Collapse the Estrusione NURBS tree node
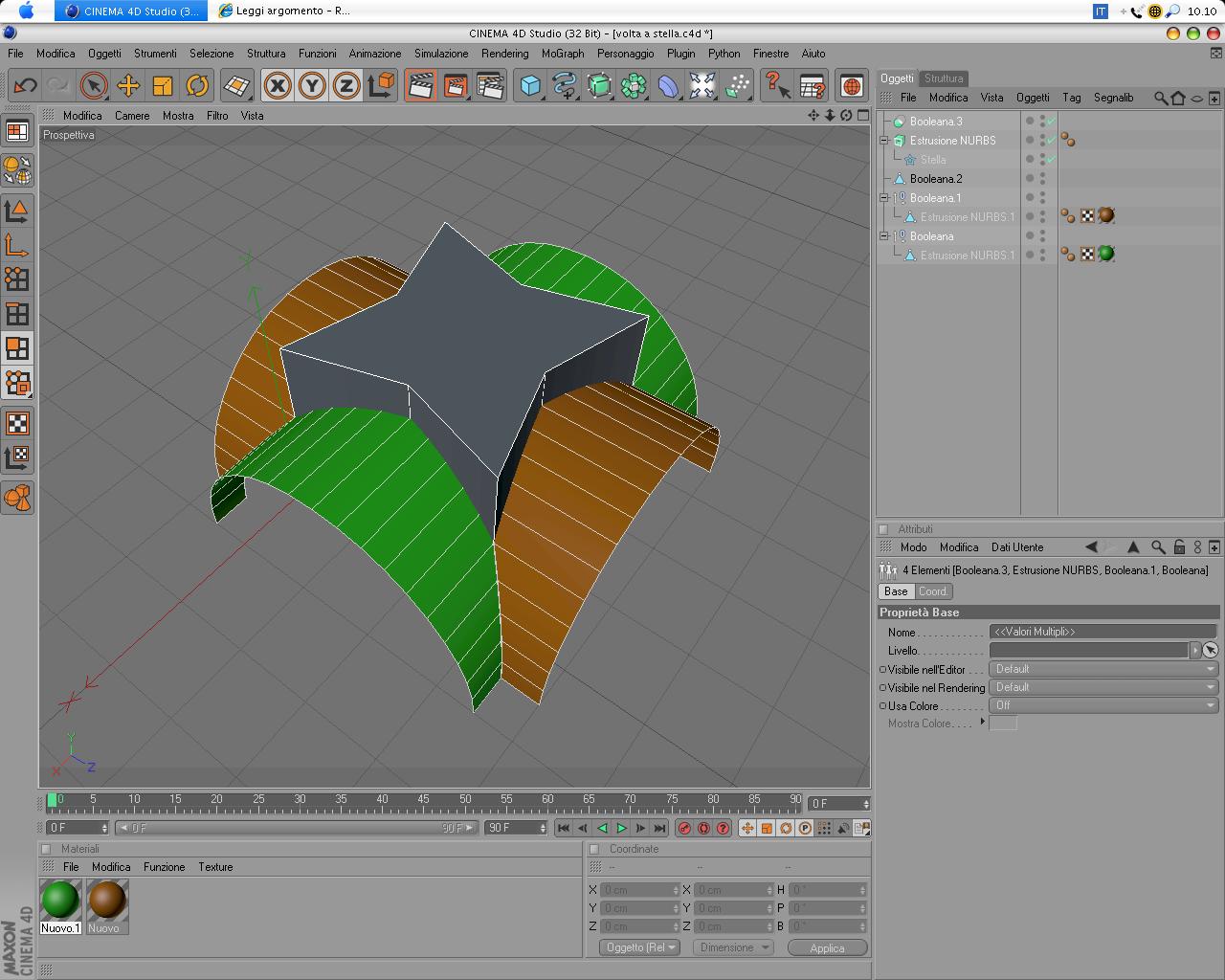 click(x=885, y=141)
